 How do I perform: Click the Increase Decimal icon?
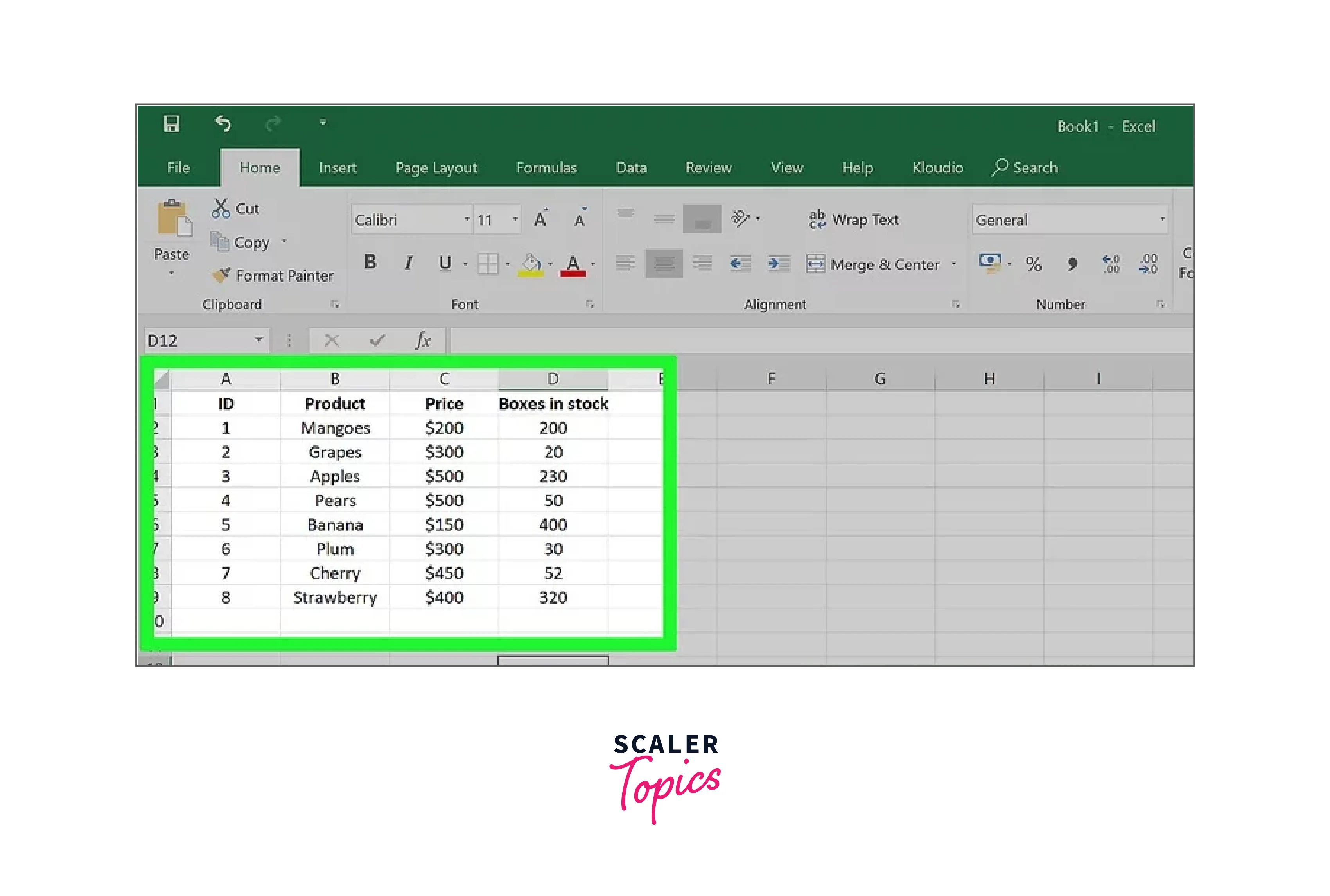click(x=1110, y=265)
